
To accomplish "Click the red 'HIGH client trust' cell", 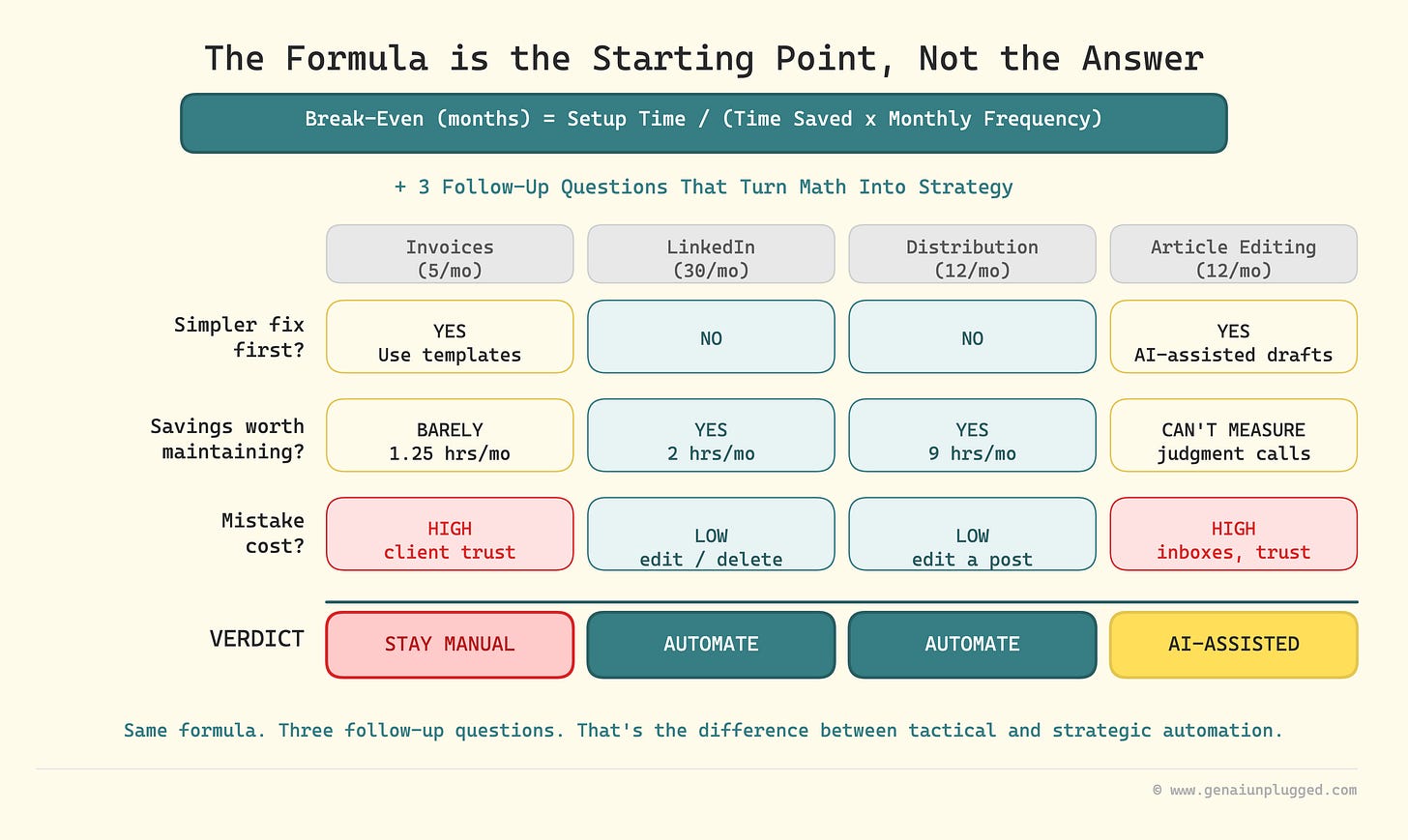I will 450,534.
